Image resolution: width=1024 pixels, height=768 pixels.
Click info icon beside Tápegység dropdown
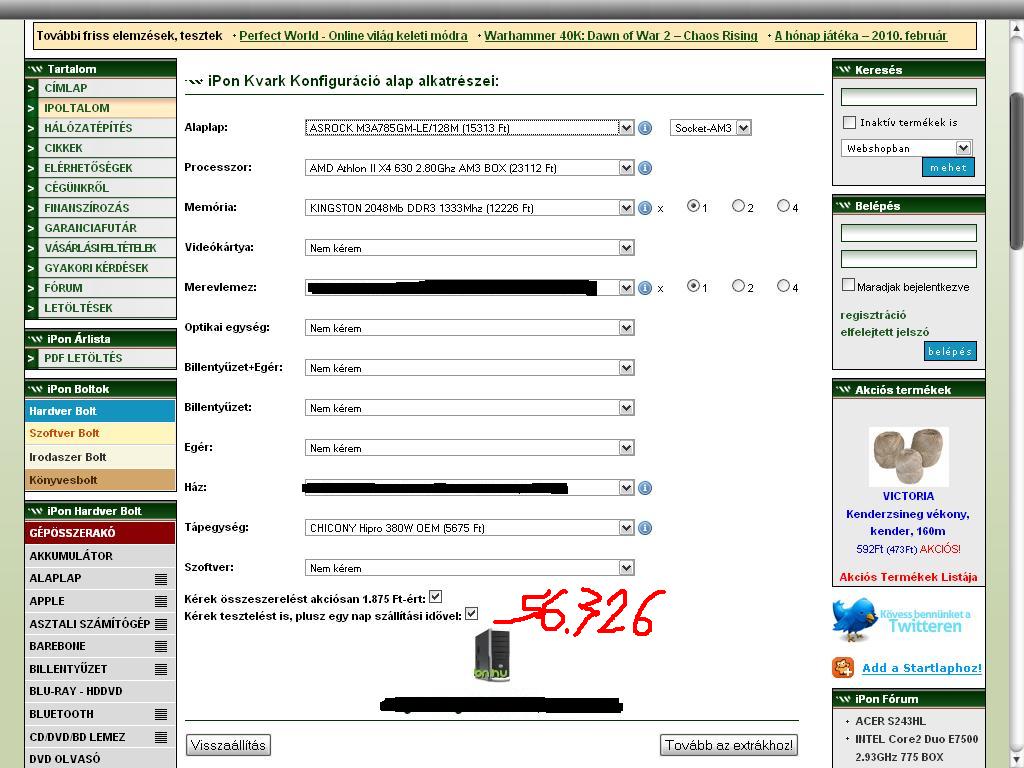coord(645,528)
